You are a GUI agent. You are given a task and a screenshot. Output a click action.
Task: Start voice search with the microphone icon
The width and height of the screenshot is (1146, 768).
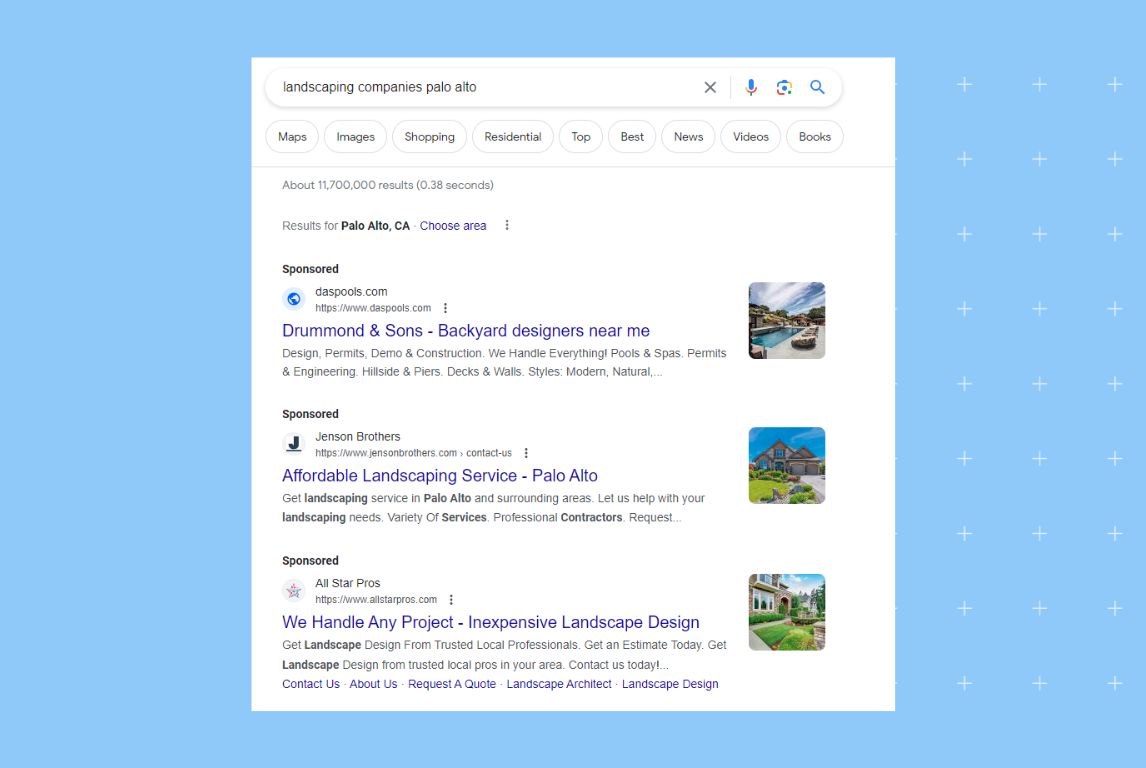[751, 87]
